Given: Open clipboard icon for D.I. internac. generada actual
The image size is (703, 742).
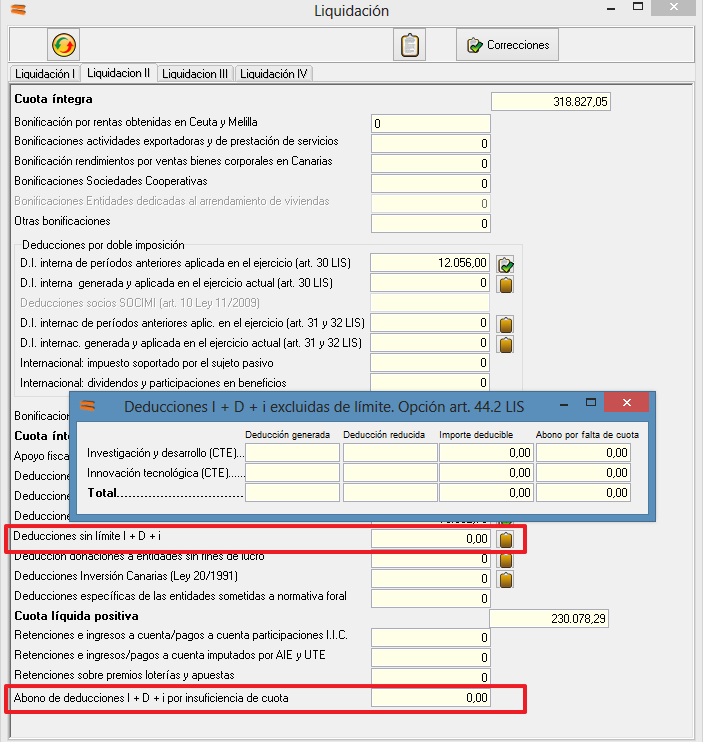Looking at the screenshot, I should [x=506, y=344].
